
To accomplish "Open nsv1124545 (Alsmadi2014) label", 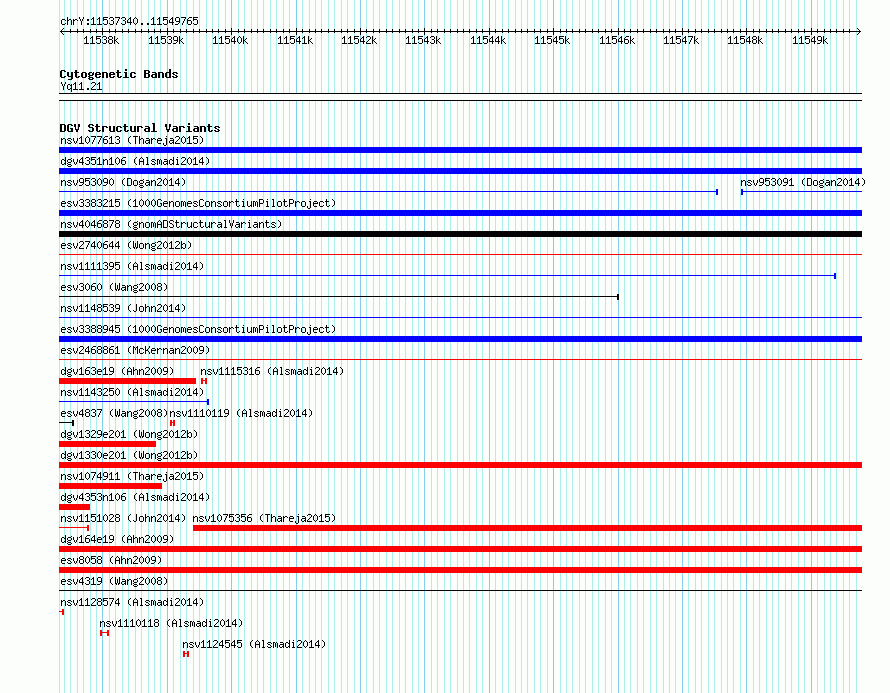I will [254, 644].
